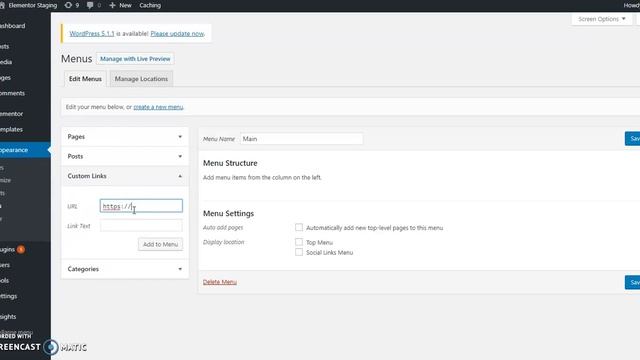
Task: Open Comments in the admin sidebar
Action: pyautogui.click(x=13, y=93)
